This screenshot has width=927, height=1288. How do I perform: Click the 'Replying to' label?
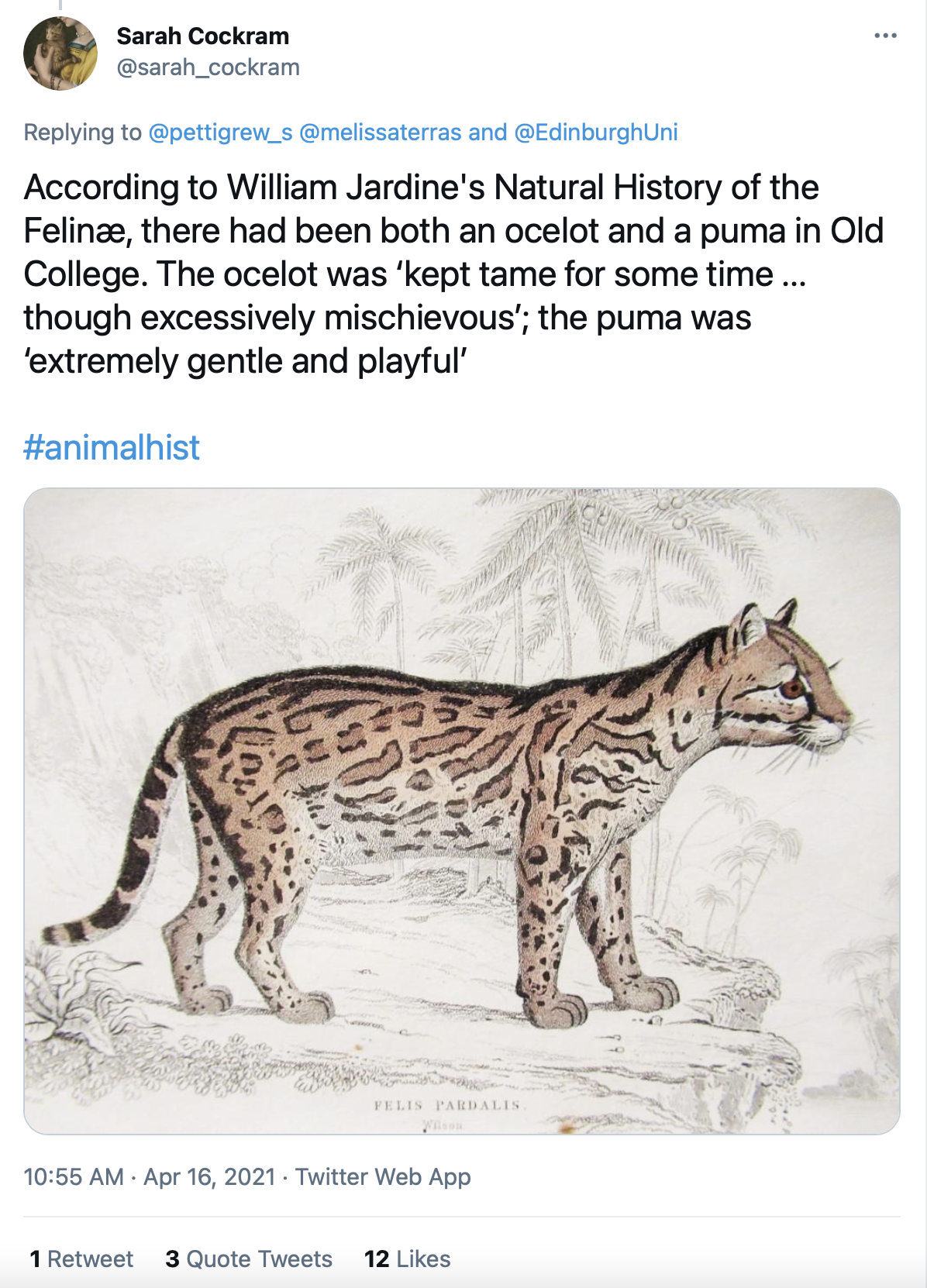pos(82,133)
